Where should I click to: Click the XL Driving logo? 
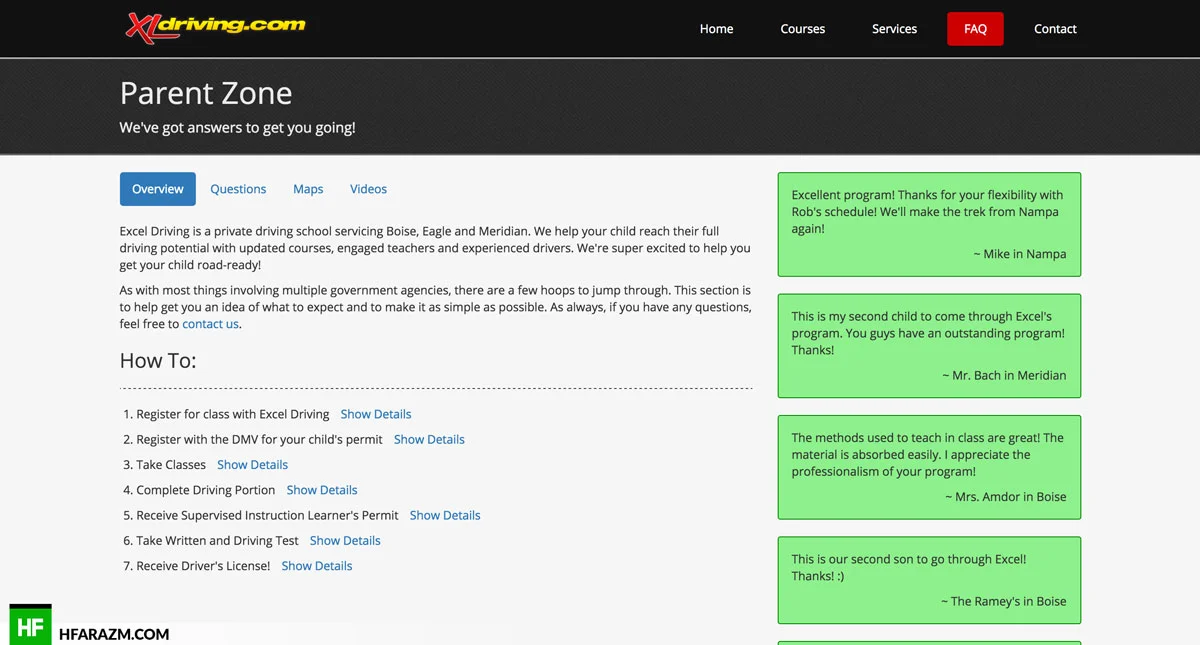pos(215,26)
